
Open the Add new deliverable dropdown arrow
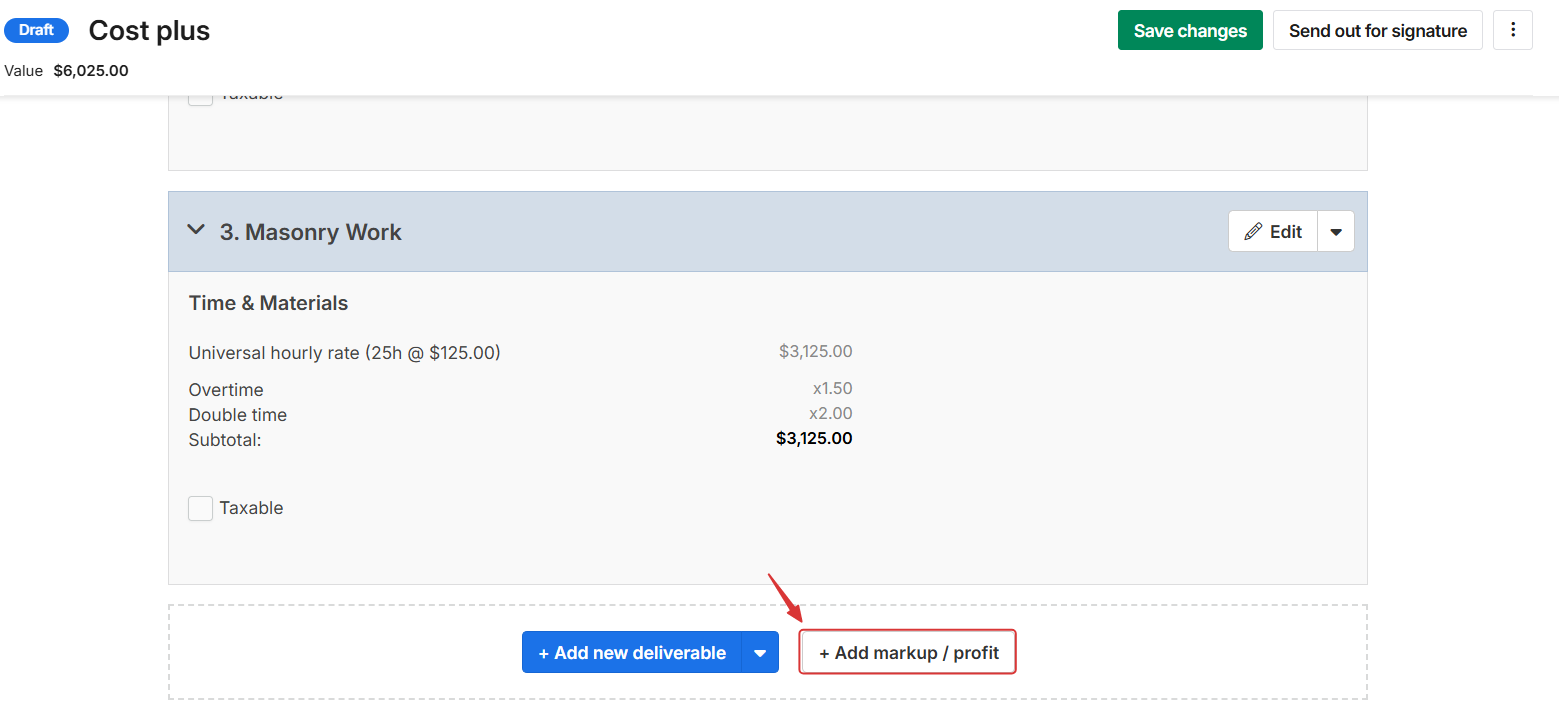pyautogui.click(x=760, y=652)
